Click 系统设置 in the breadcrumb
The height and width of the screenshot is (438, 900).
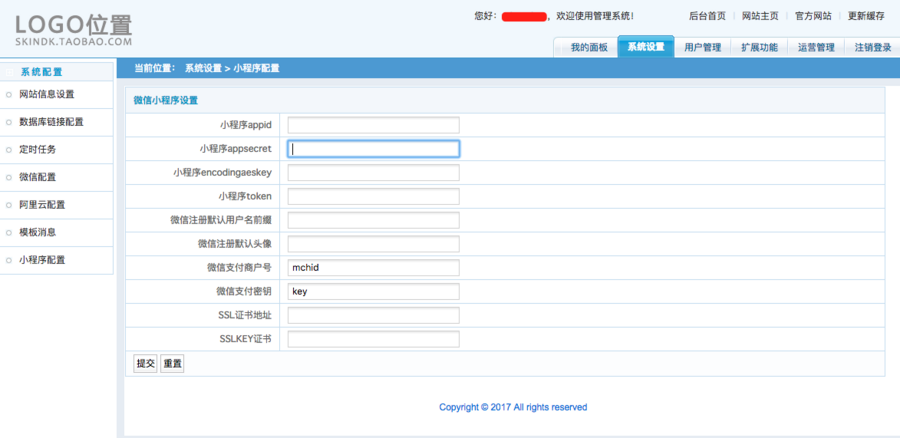pyautogui.click(x=203, y=68)
